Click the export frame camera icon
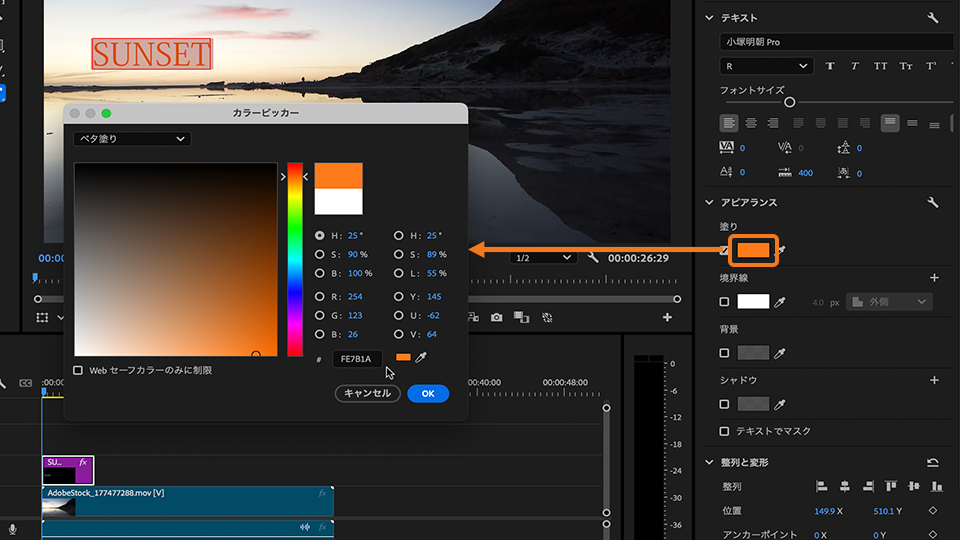The height and width of the screenshot is (540, 960). tap(497, 318)
